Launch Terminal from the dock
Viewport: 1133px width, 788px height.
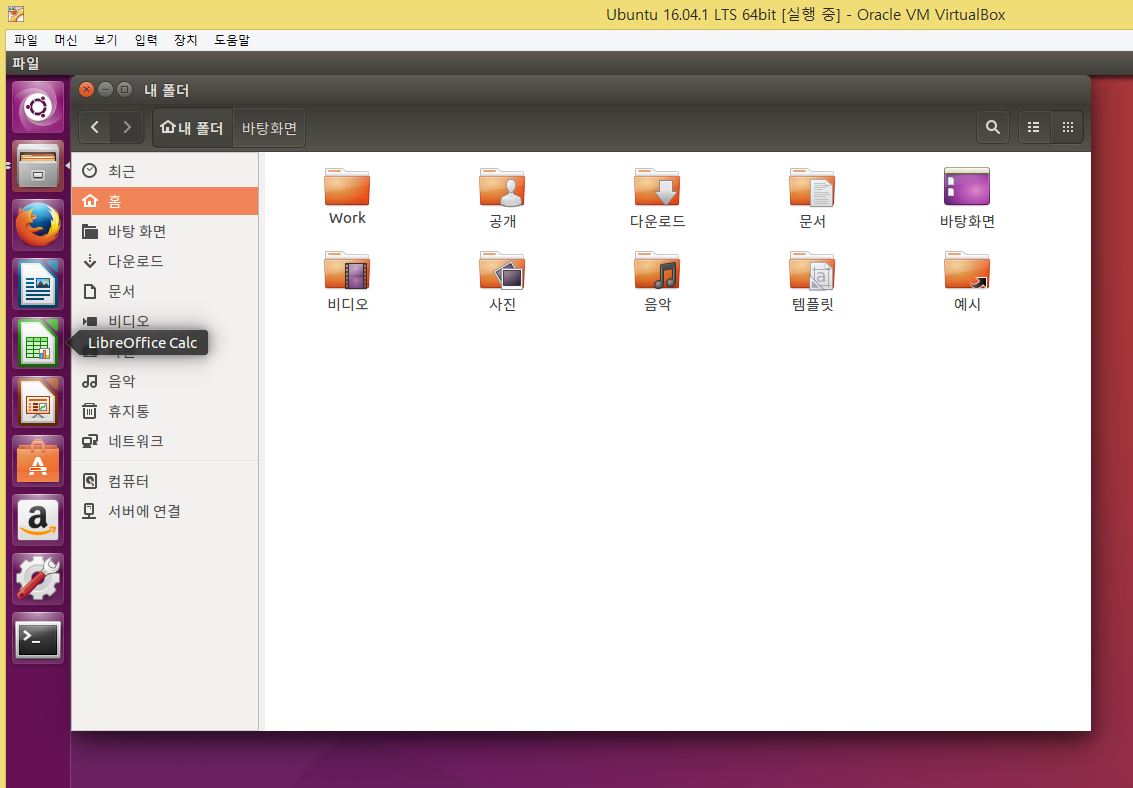(x=38, y=638)
